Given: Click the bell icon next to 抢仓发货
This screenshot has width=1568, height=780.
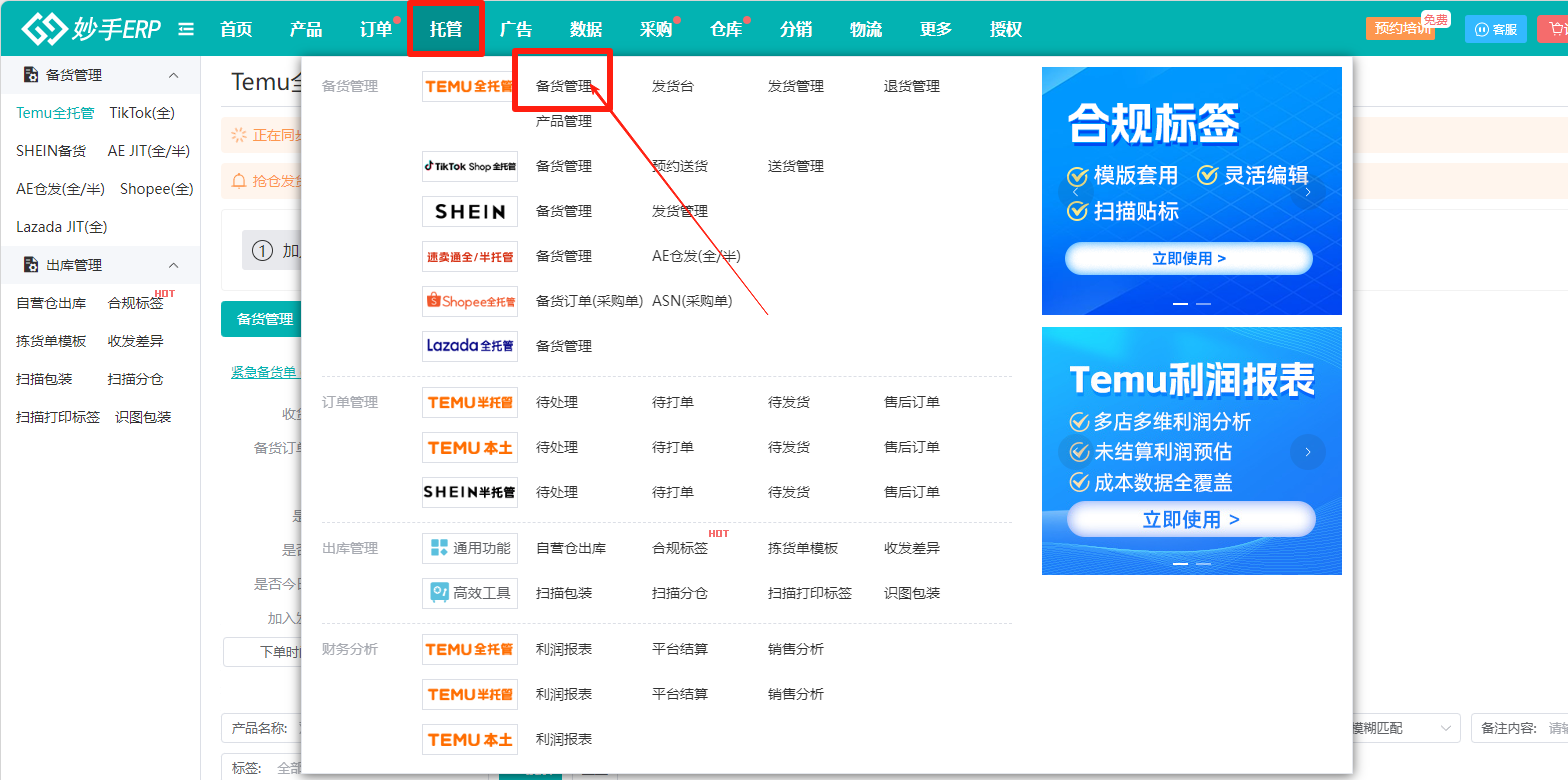Looking at the screenshot, I should (239, 181).
